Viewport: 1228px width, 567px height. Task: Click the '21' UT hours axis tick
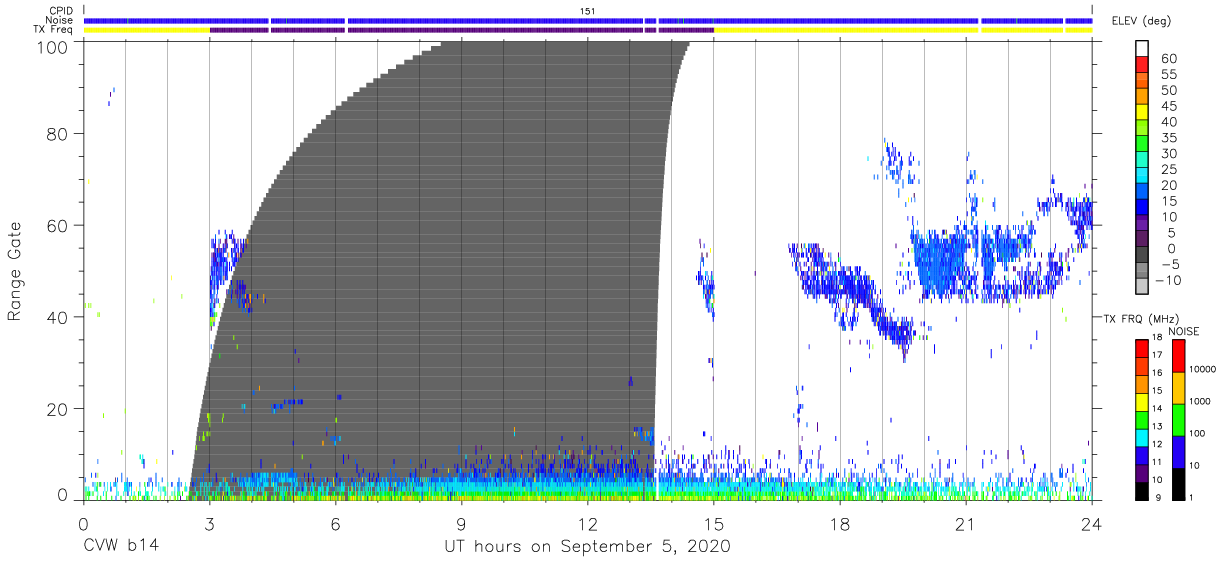[966, 523]
